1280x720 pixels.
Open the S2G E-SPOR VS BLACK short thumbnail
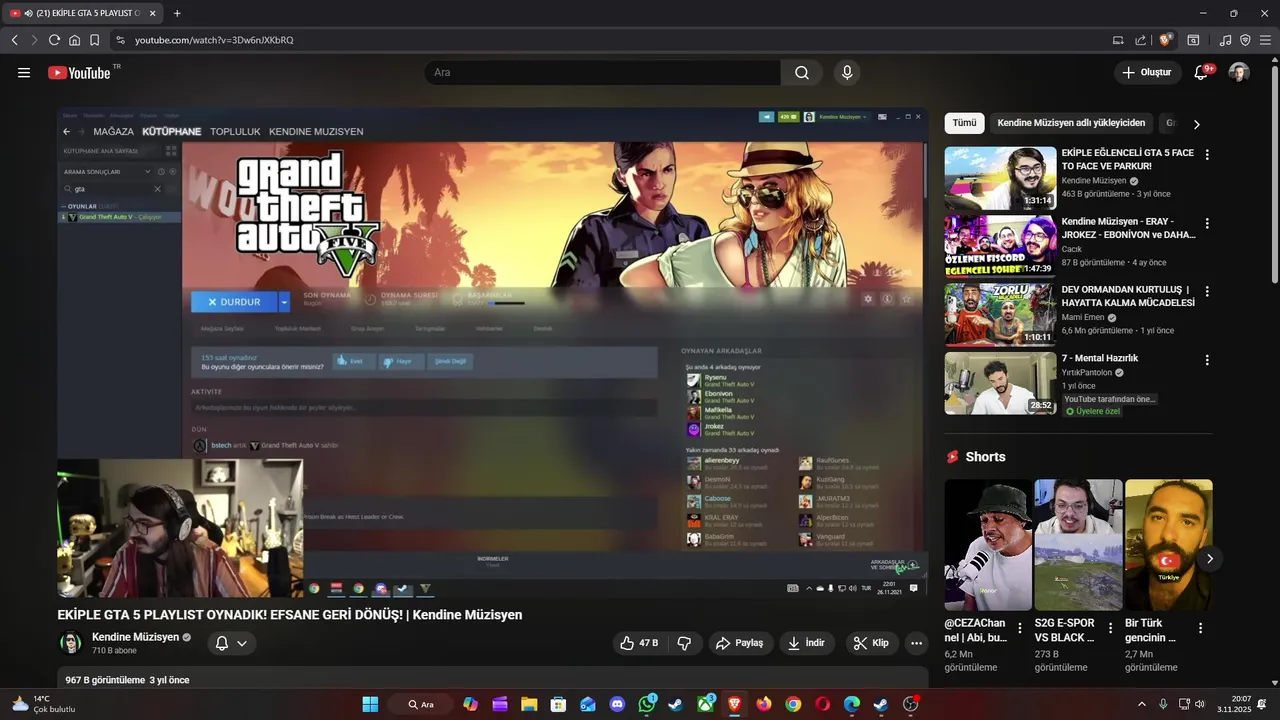click(1078, 545)
